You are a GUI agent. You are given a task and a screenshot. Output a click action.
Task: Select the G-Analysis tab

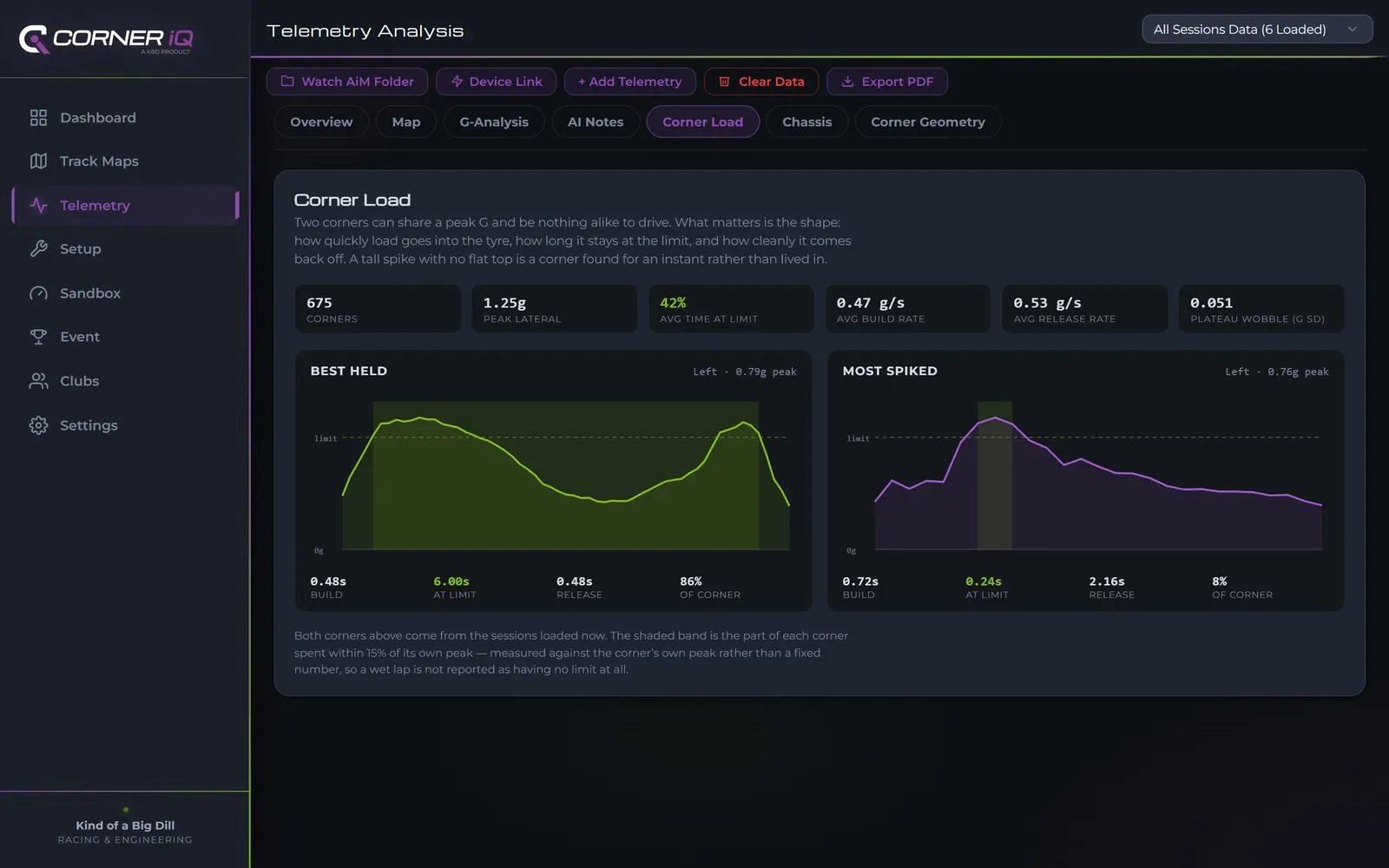[494, 122]
